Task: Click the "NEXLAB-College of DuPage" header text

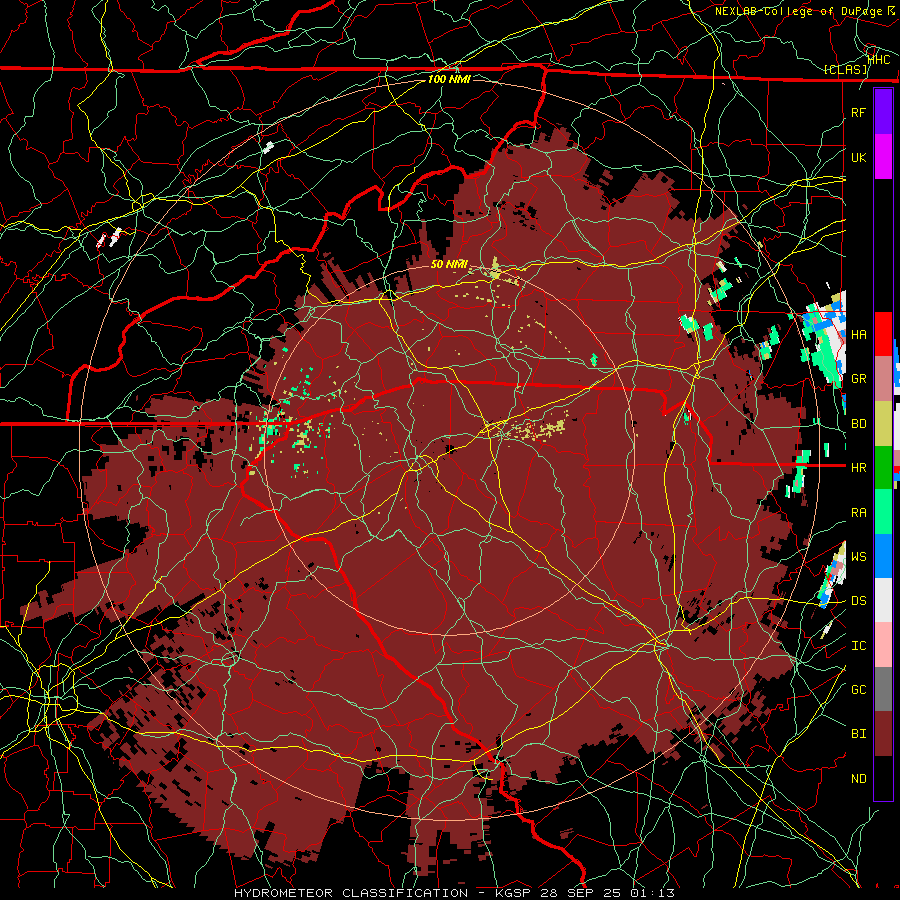Action: [x=798, y=11]
